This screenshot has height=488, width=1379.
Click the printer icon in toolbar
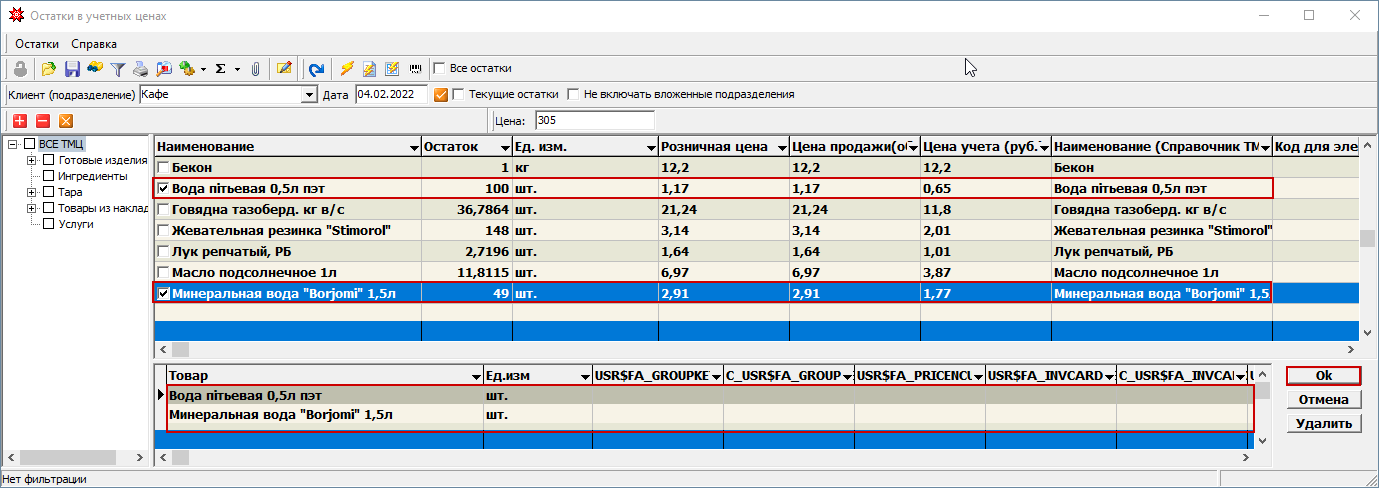(x=141, y=69)
